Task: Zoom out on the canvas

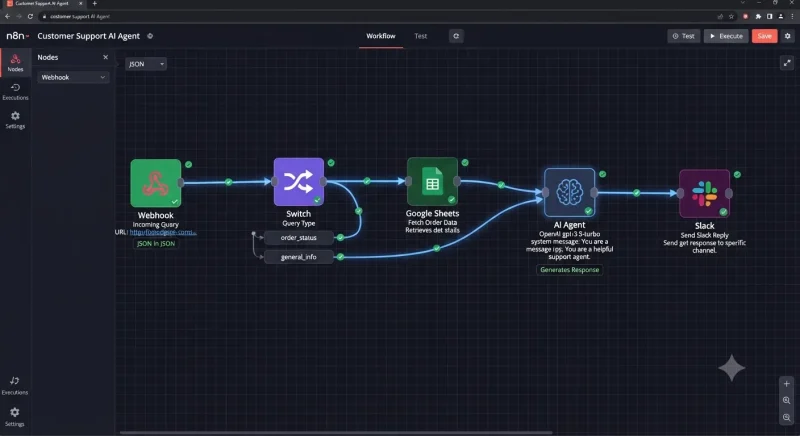Action: (787, 418)
